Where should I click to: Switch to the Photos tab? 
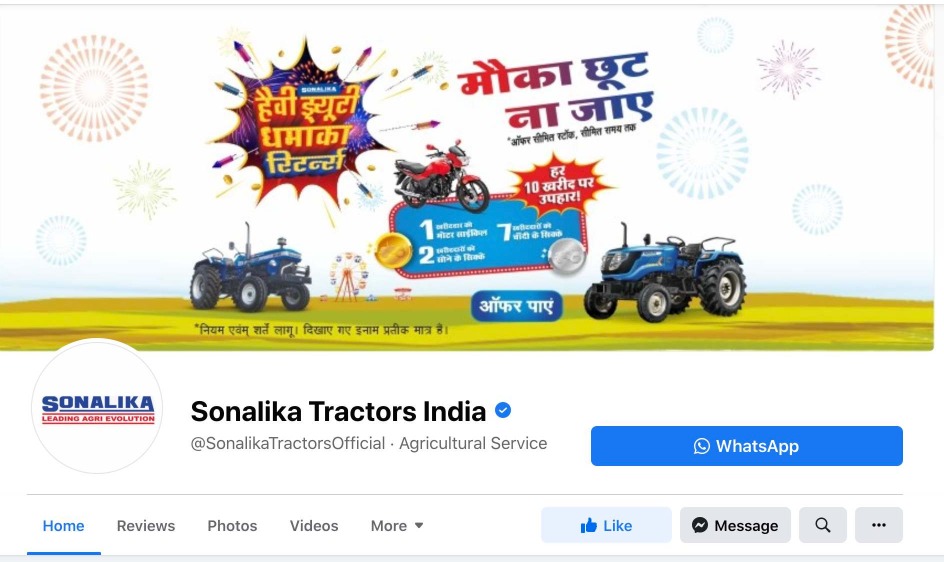[x=232, y=526]
